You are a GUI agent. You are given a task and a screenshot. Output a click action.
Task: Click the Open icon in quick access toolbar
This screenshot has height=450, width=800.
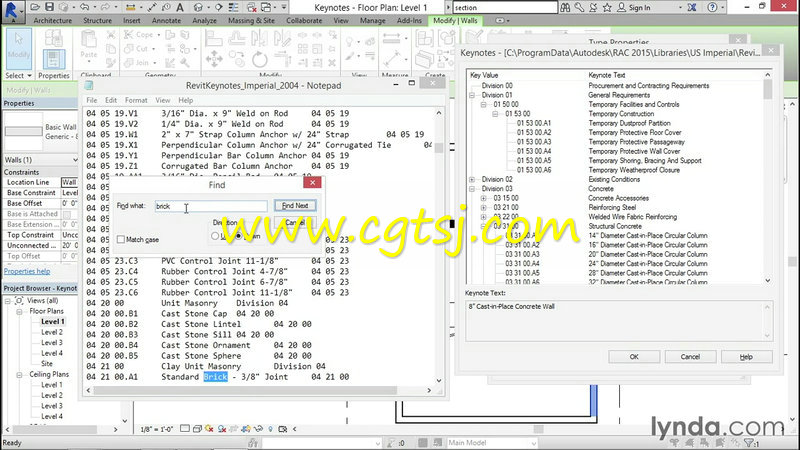pyautogui.click(x=35, y=7)
